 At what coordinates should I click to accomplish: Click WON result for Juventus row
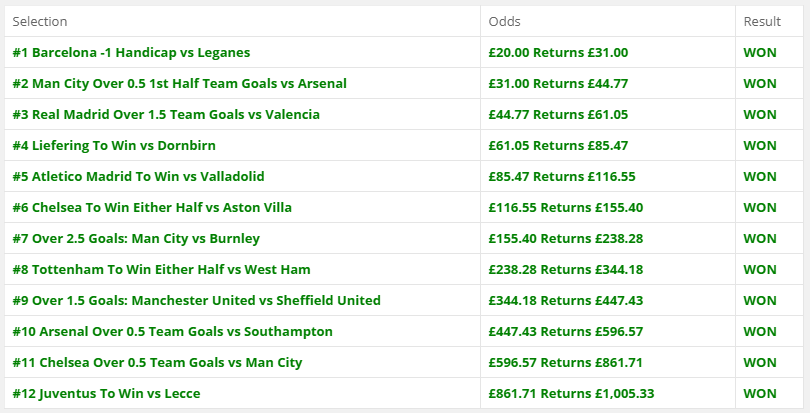tap(760, 393)
